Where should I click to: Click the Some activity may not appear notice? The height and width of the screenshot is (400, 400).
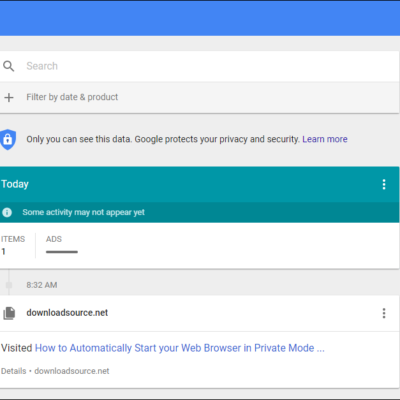tap(83, 212)
